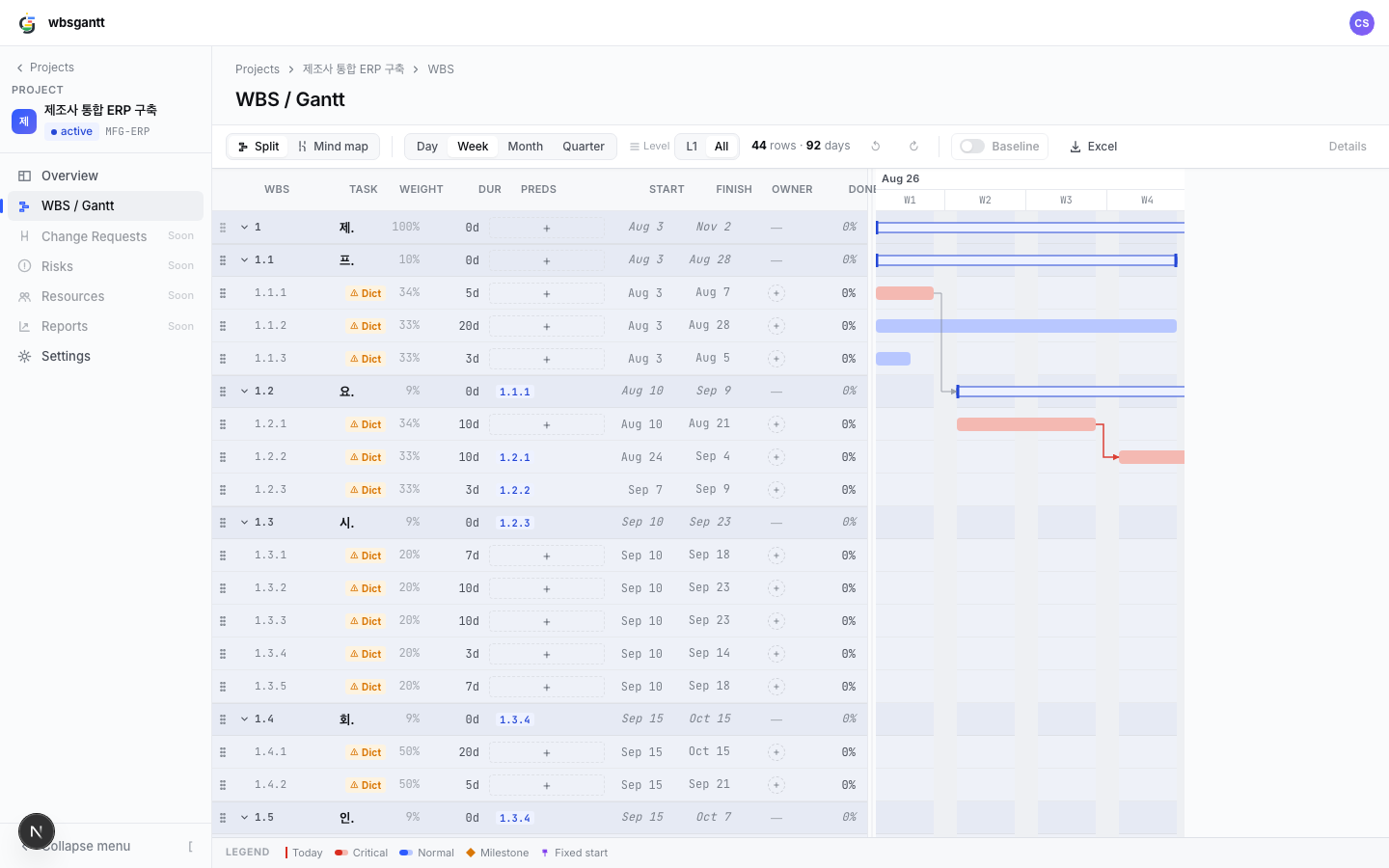Screen dimensions: 1389x868
Task: Click W2 week header in timeline
Action: 985,201
